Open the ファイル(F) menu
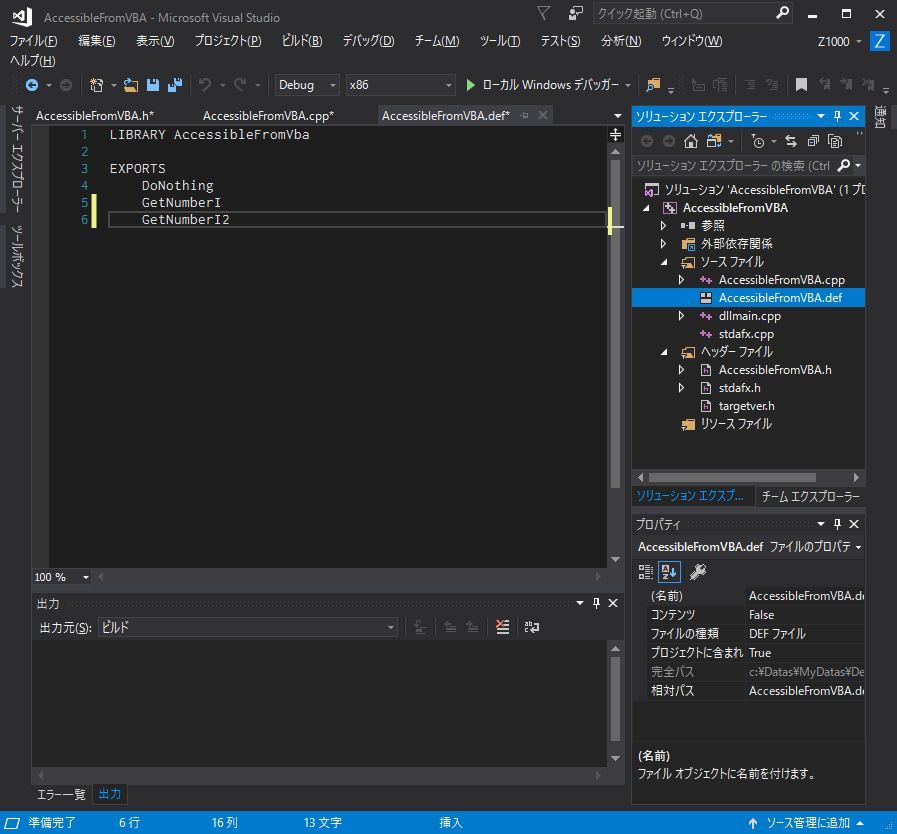Screen dimensions: 897x834 point(33,41)
